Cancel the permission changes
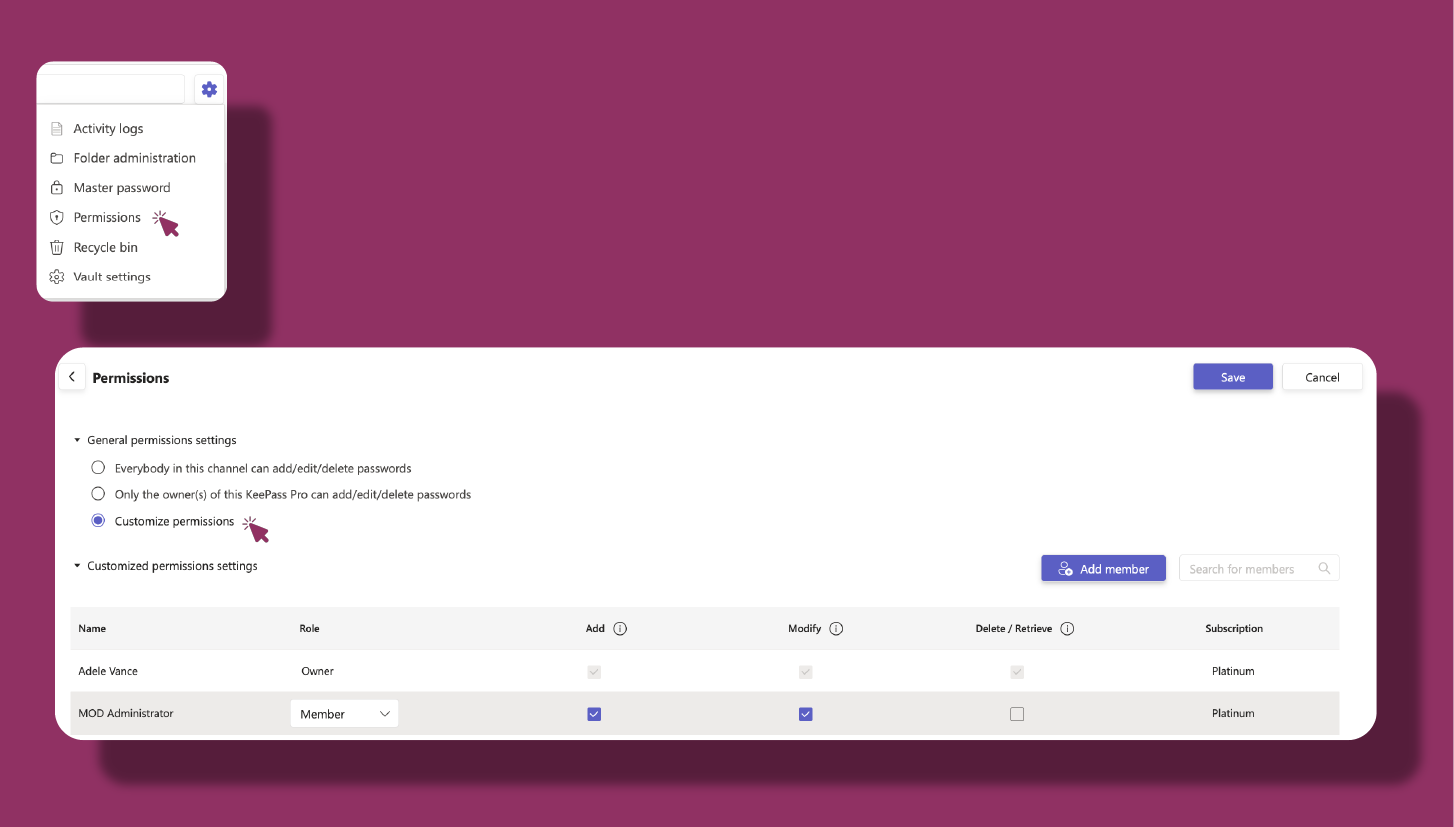This screenshot has width=1454, height=827. [x=1322, y=377]
